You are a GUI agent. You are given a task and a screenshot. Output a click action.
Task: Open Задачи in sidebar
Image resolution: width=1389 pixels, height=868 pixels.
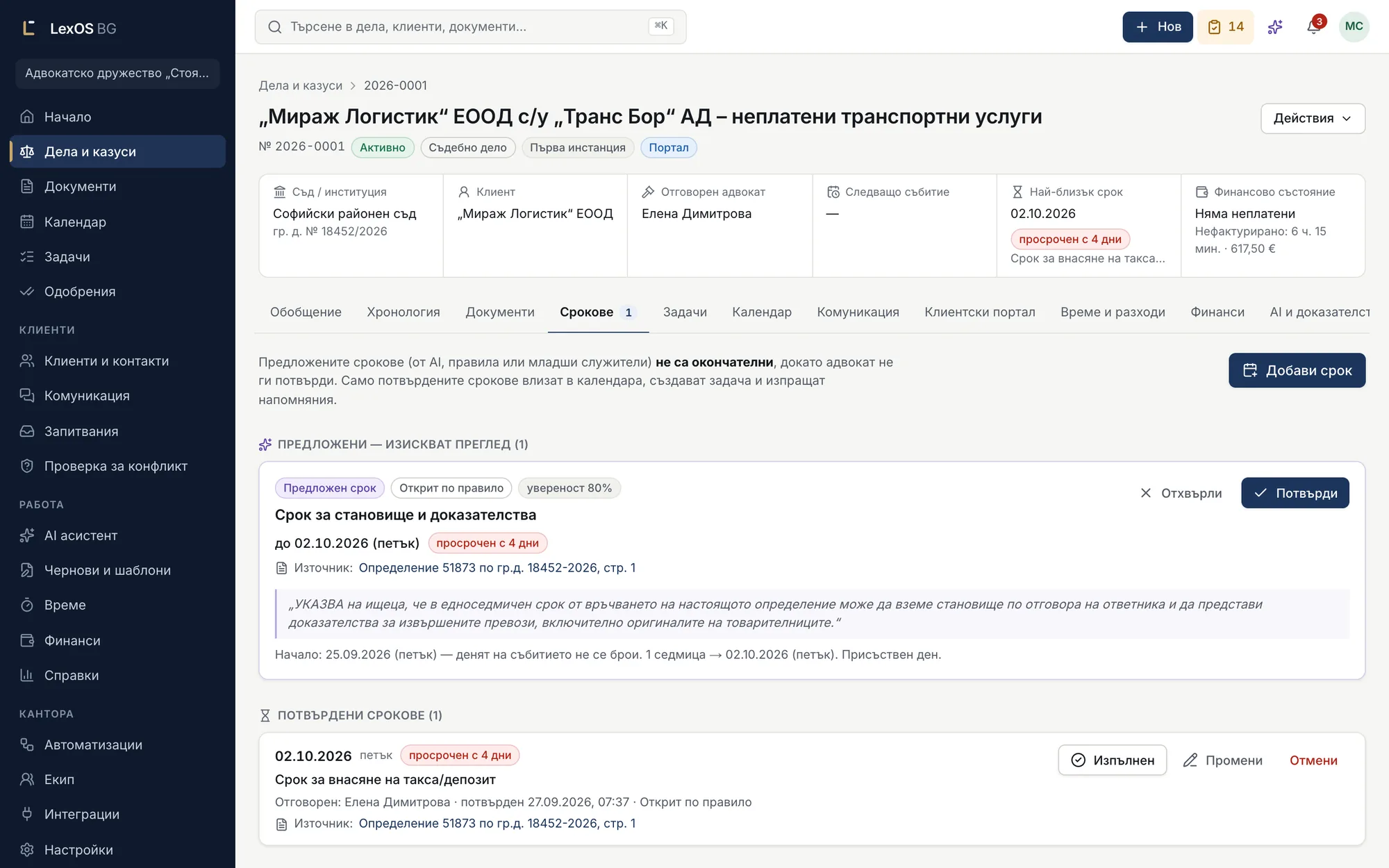pyautogui.click(x=118, y=256)
